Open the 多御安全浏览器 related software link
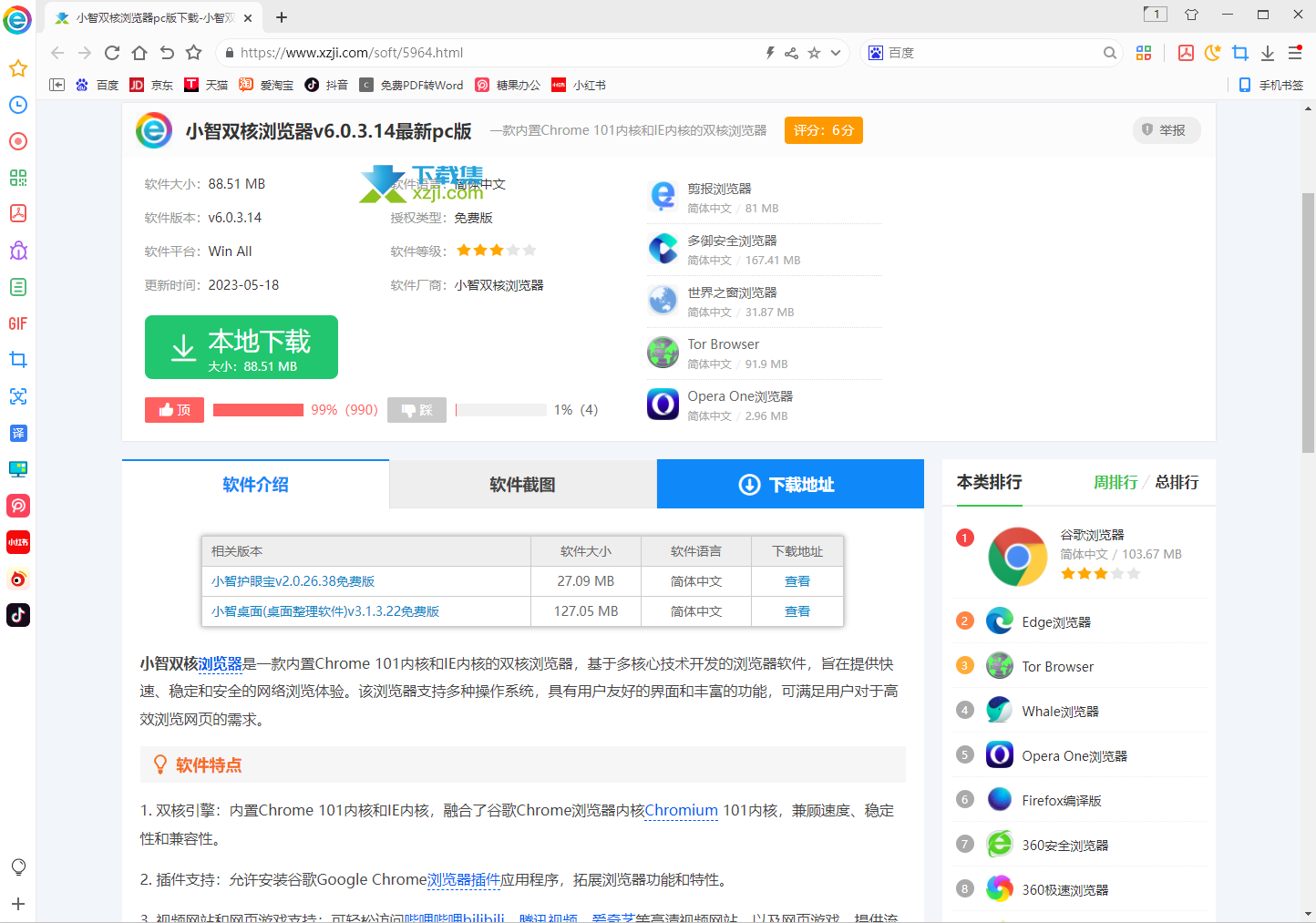 (732, 241)
